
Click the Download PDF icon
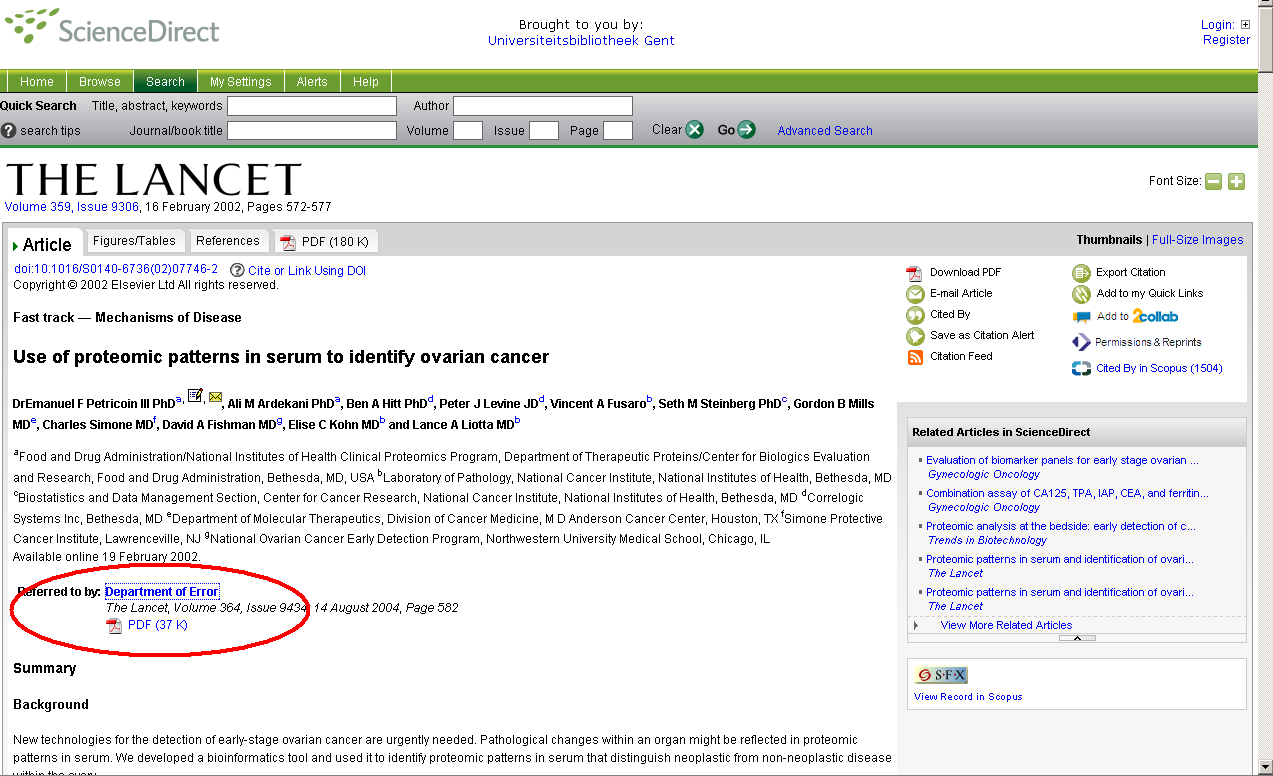tap(914, 273)
